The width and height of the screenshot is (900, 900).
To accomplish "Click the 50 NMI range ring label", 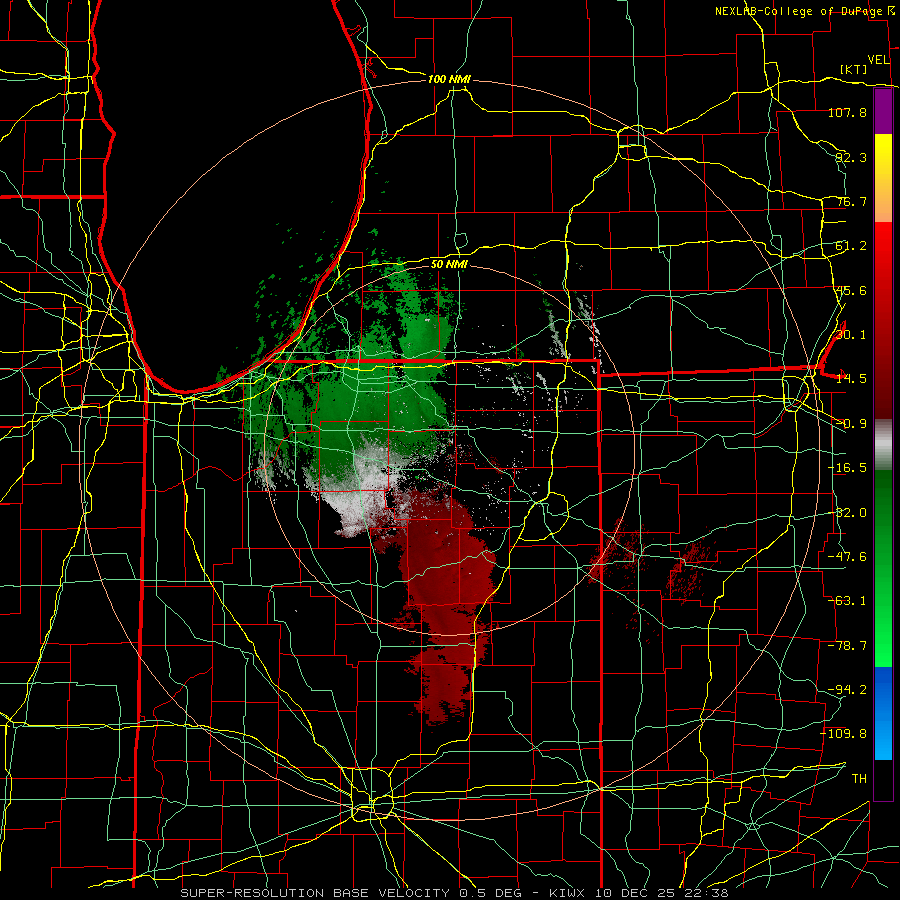I will point(449,265).
